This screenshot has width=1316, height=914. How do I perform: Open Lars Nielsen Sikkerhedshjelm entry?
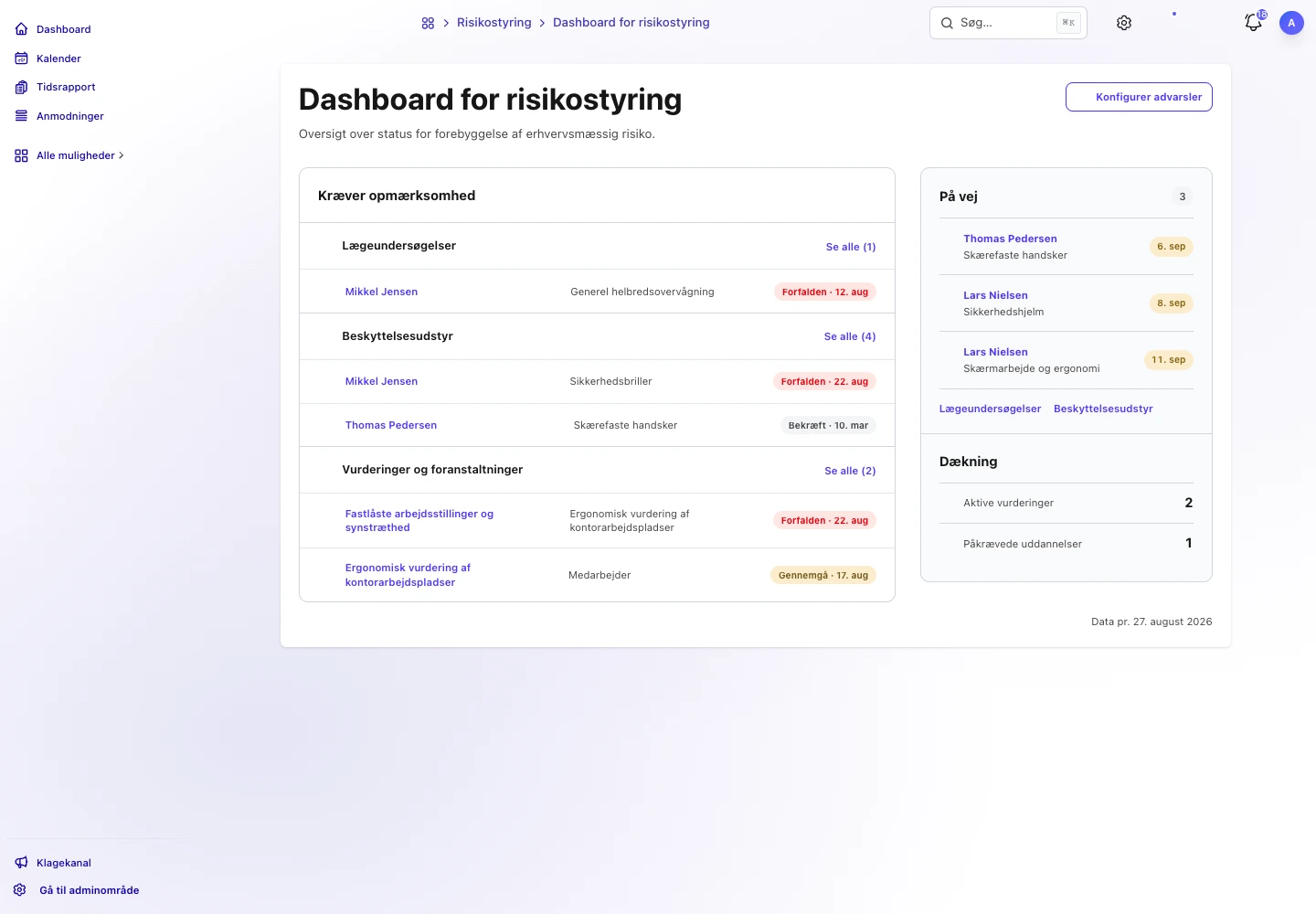995,295
